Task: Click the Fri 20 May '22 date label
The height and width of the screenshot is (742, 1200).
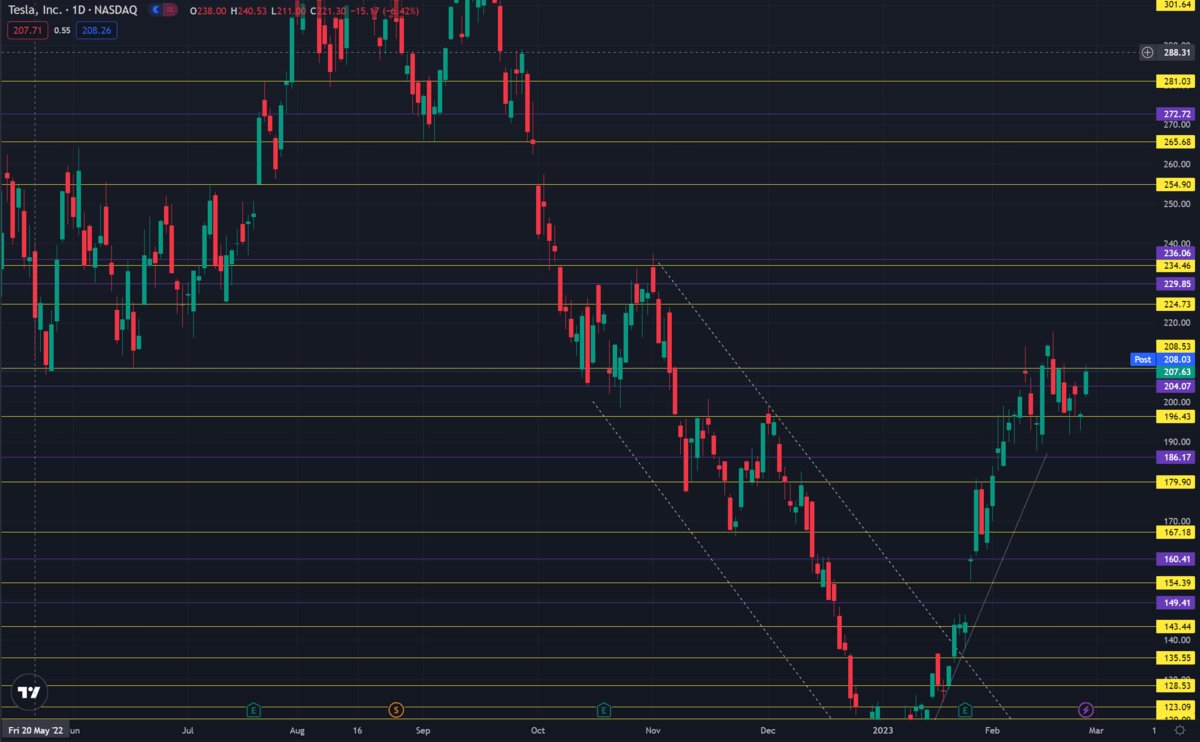Action: (x=34, y=731)
